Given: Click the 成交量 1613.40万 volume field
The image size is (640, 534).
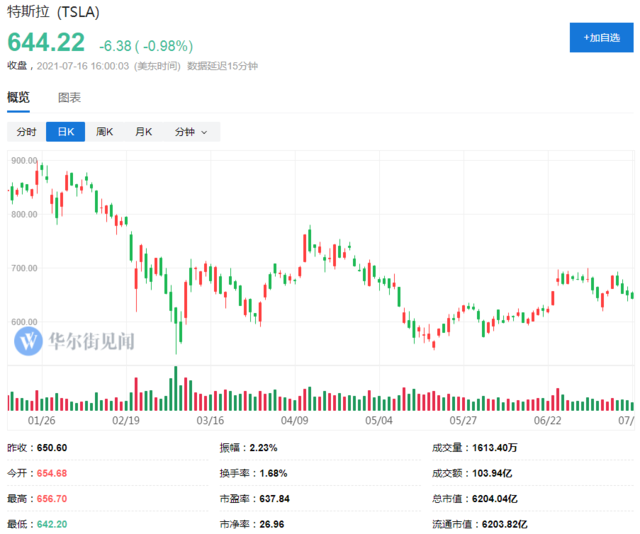Looking at the screenshot, I should click(475, 448).
